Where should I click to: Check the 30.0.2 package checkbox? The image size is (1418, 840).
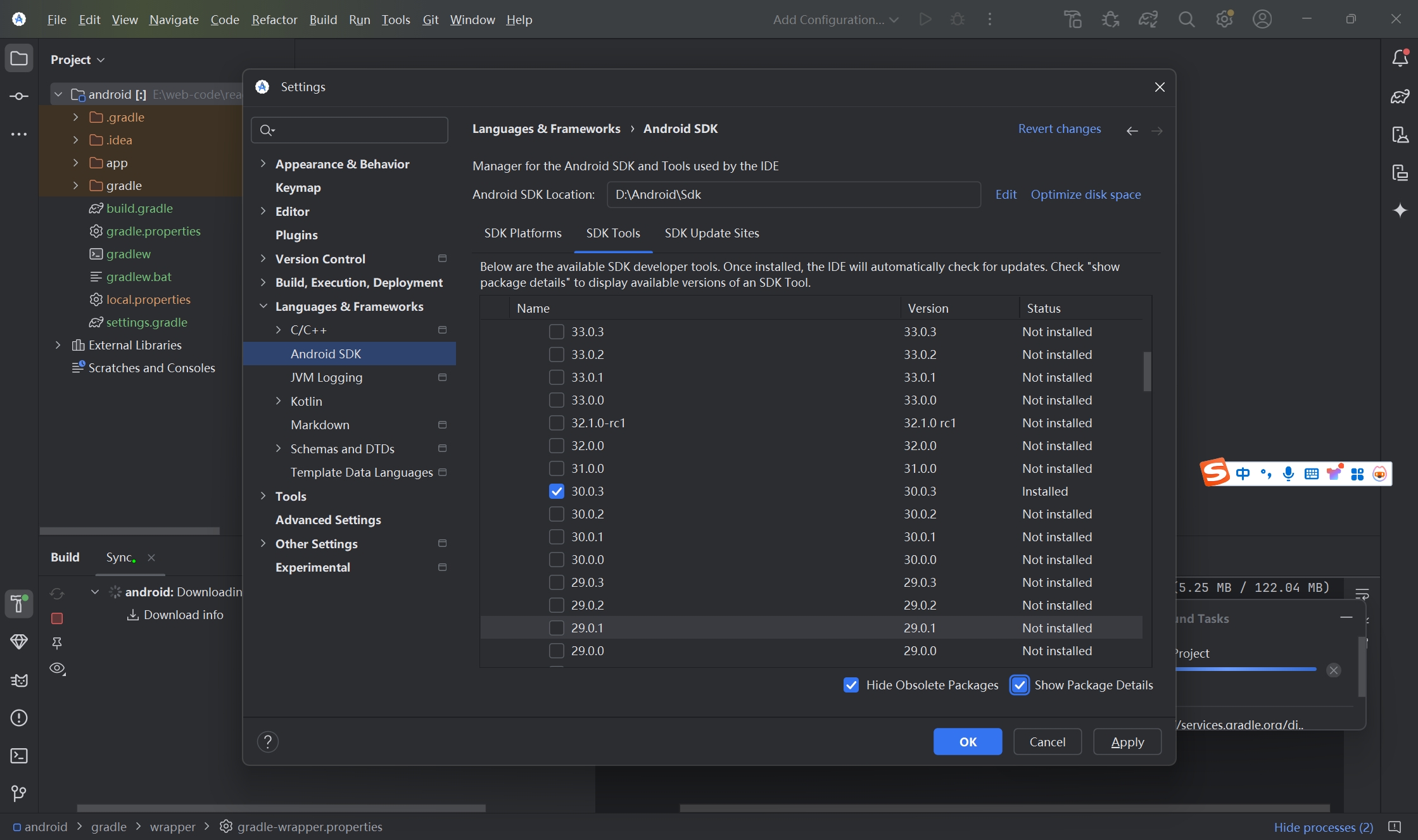(x=557, y=514)
